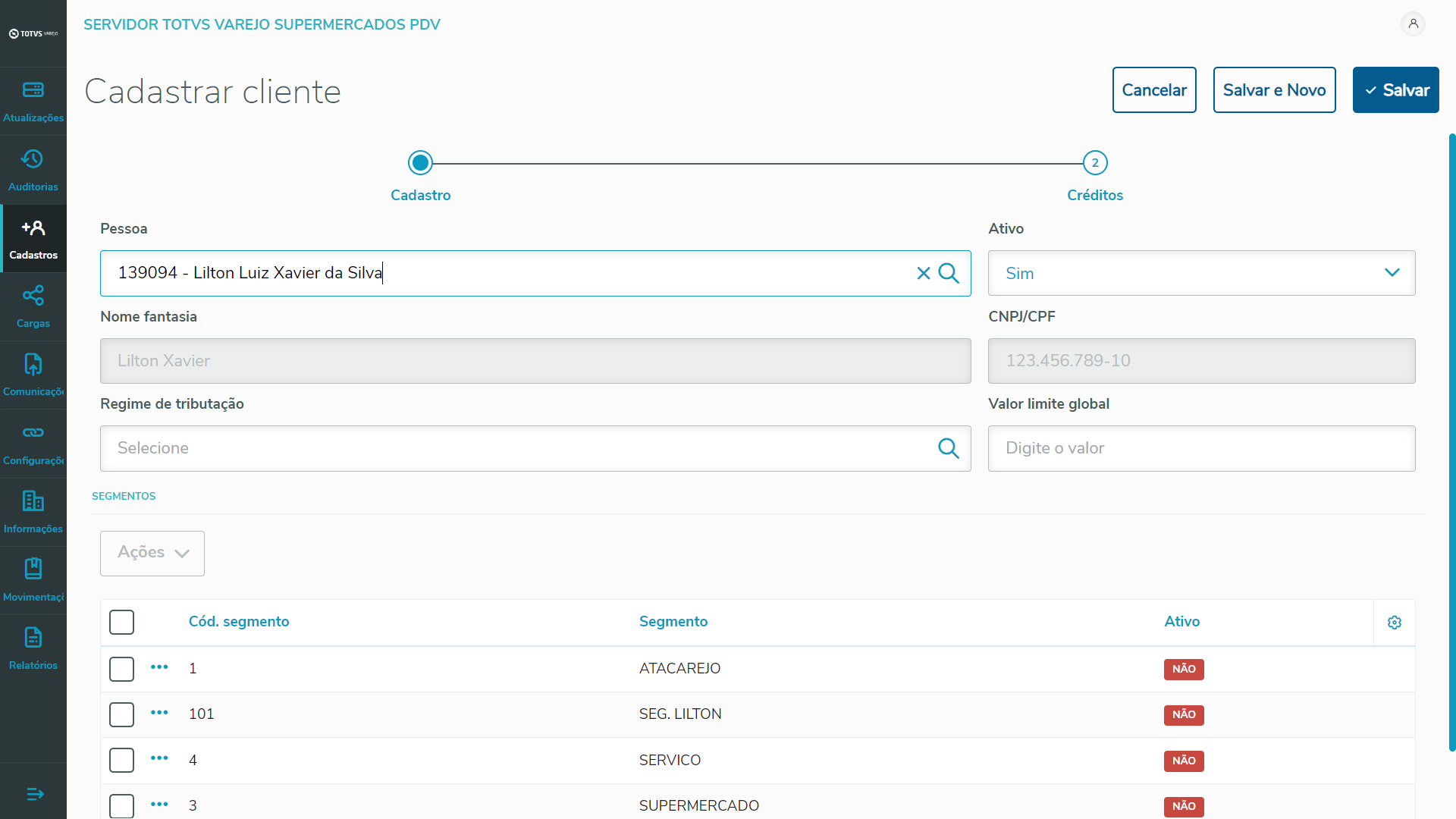The image size is (1456, 819).
Task: Check the ATACAREJO segment row checkbox
Action: click(121, 669)
